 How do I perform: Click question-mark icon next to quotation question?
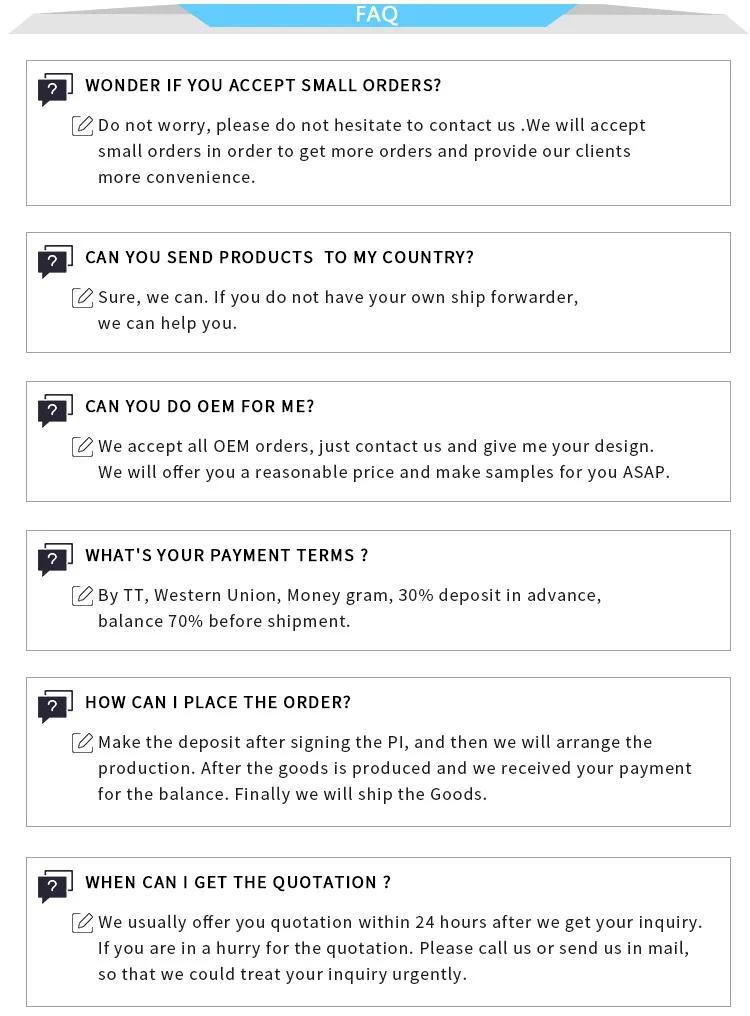pos(55,887)
